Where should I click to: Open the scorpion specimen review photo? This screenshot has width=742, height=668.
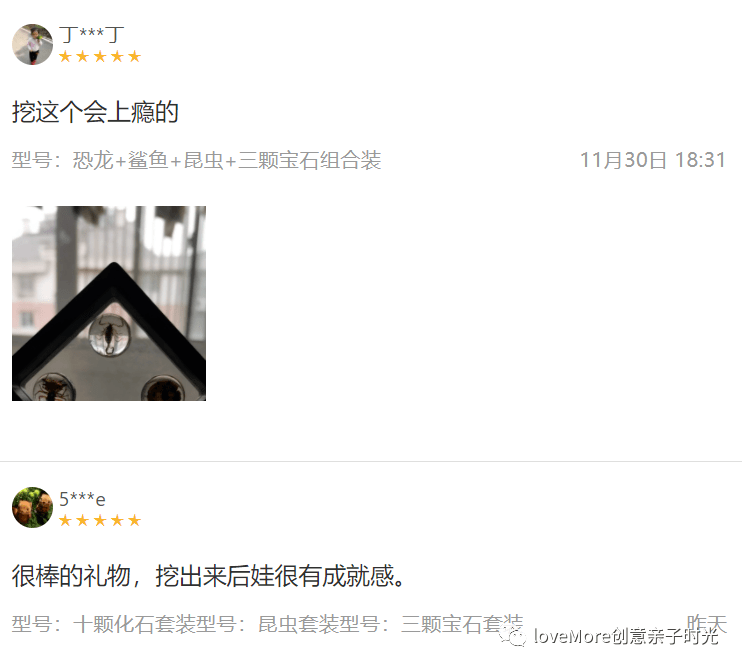[x=109, y=303]
